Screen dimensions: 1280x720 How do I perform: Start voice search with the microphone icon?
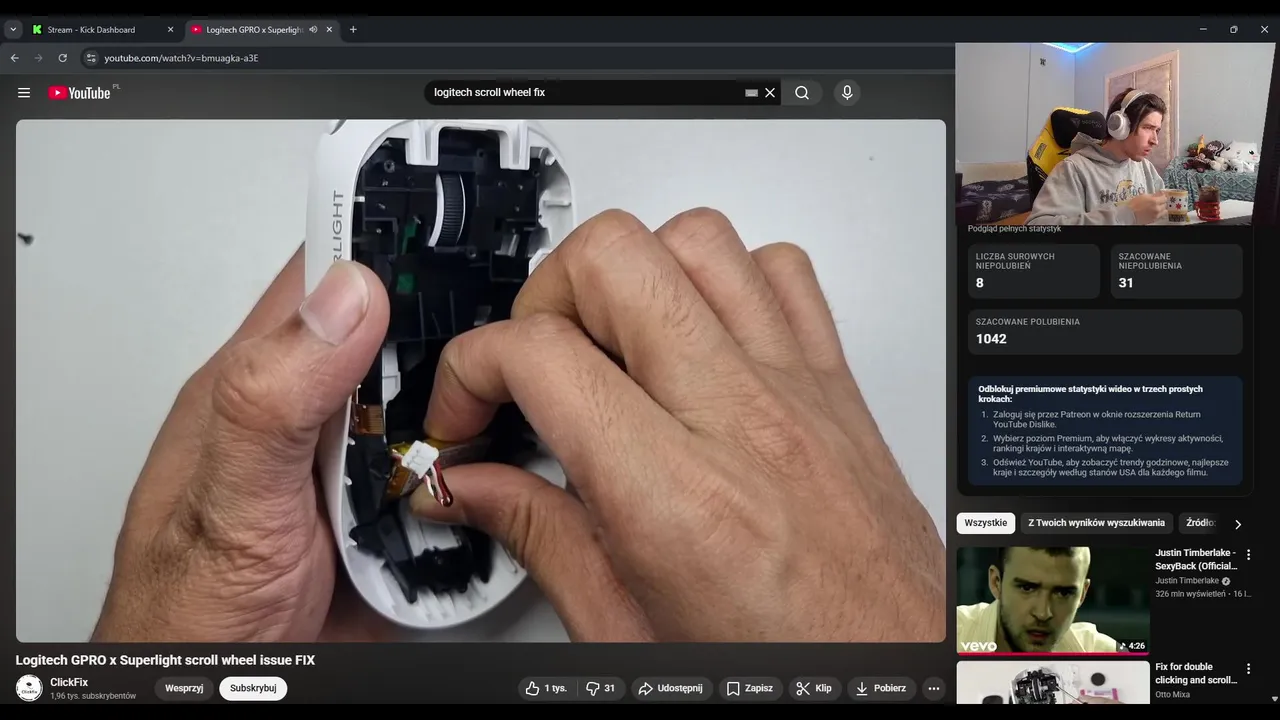click(847, 93)
